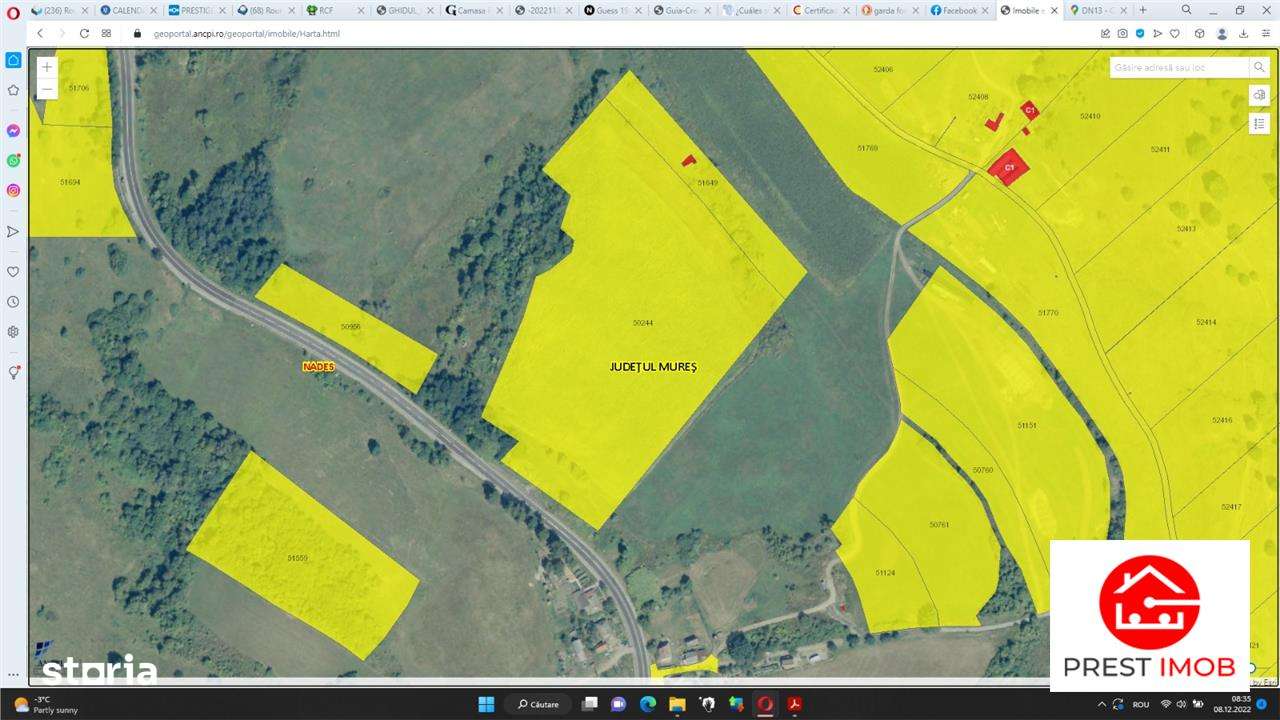Select the snapshot camera tool in the browser toolbar

(1122, 33)
